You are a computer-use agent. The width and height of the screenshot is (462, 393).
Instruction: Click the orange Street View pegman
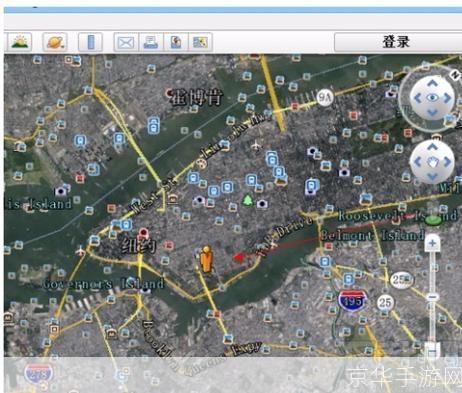point(206,259)
